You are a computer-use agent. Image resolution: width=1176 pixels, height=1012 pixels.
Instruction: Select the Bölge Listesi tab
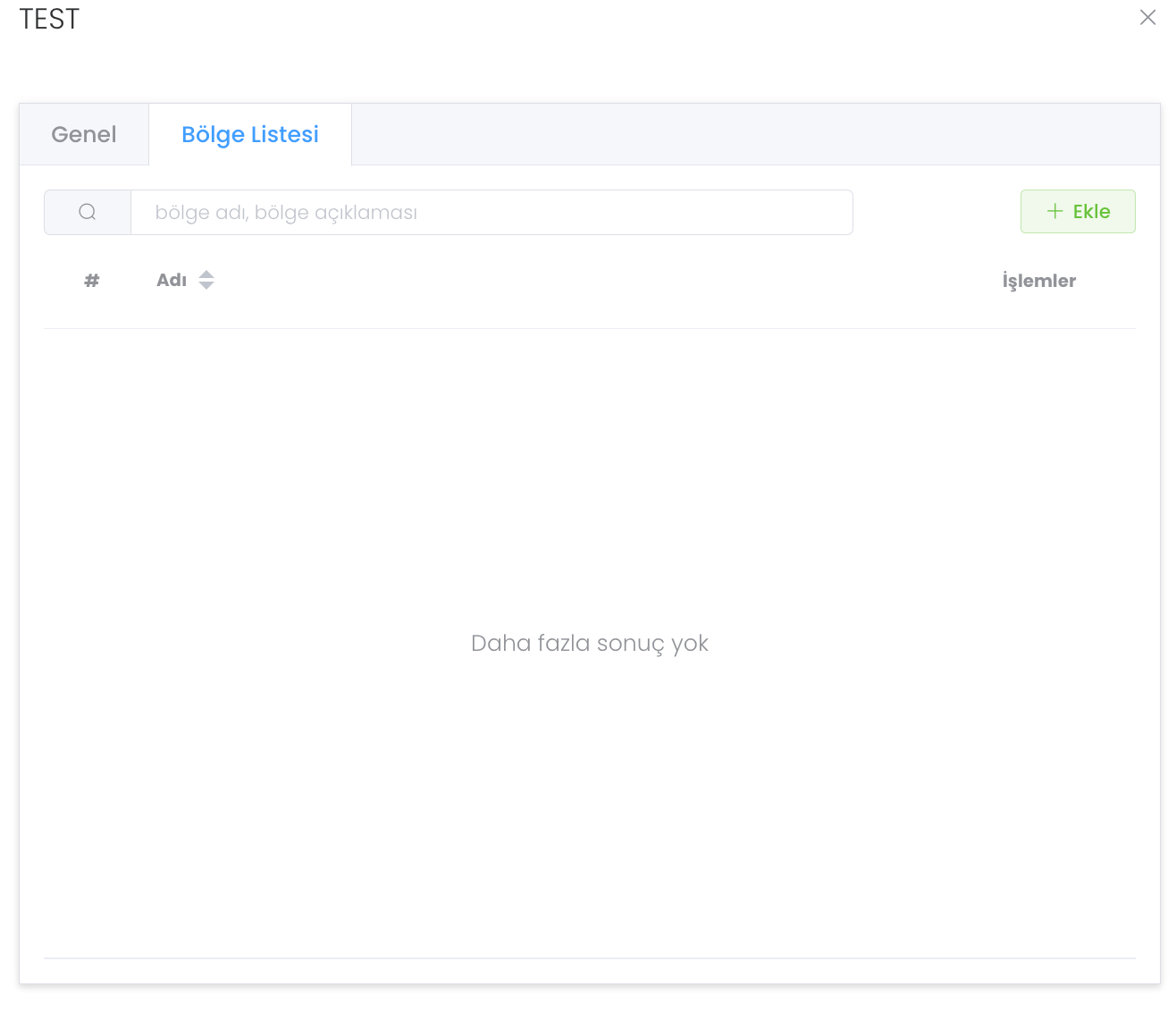(250, 134)
